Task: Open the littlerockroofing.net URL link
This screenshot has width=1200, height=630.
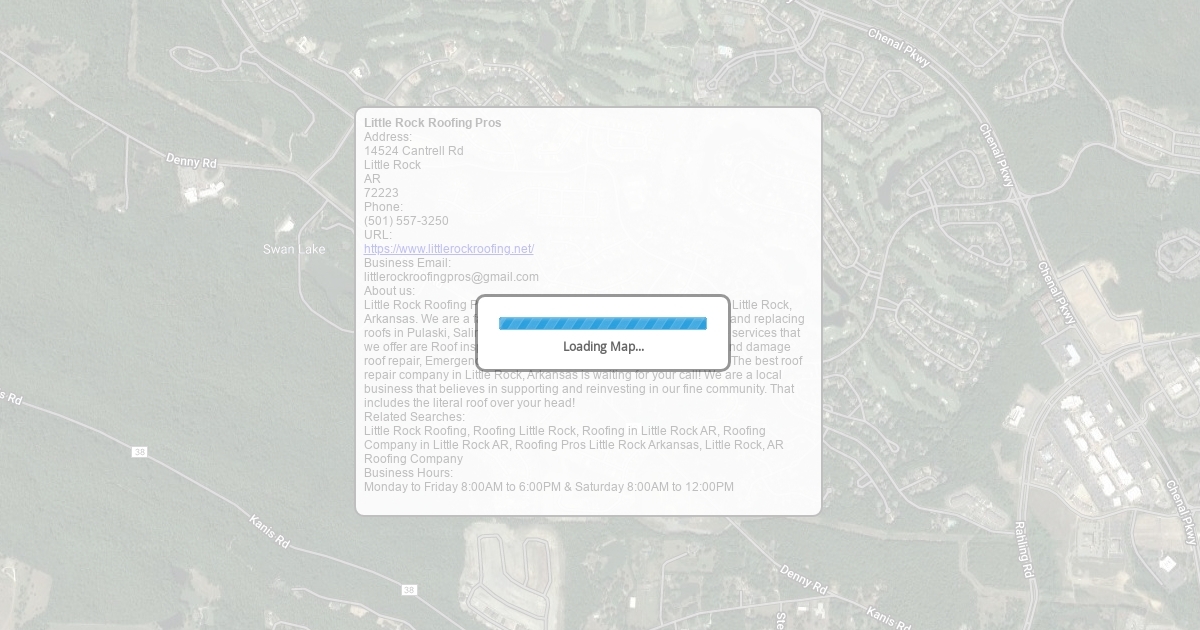Action: 448,249
